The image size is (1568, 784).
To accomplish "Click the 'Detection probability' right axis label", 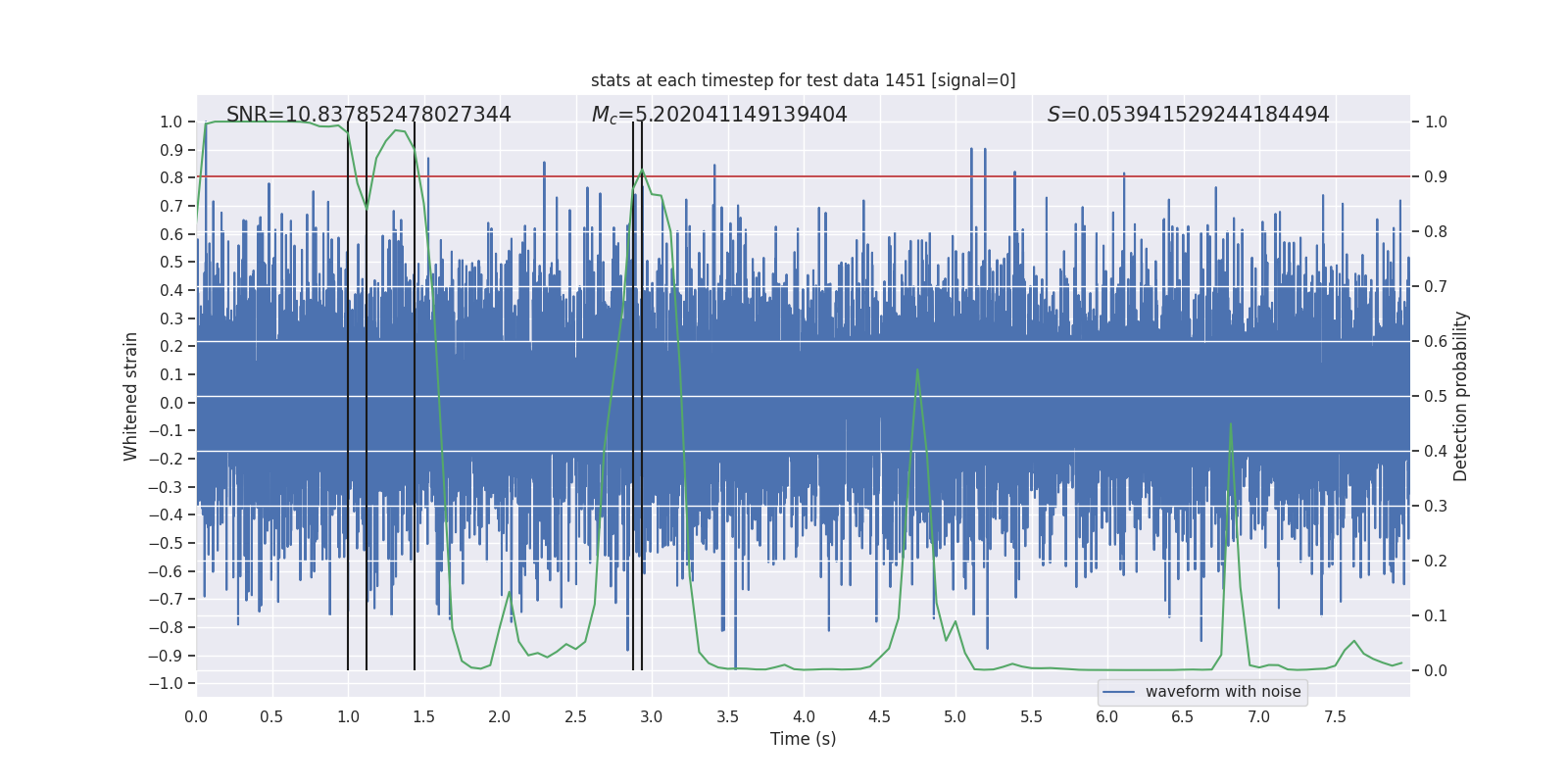I will tap(1460, 396).
